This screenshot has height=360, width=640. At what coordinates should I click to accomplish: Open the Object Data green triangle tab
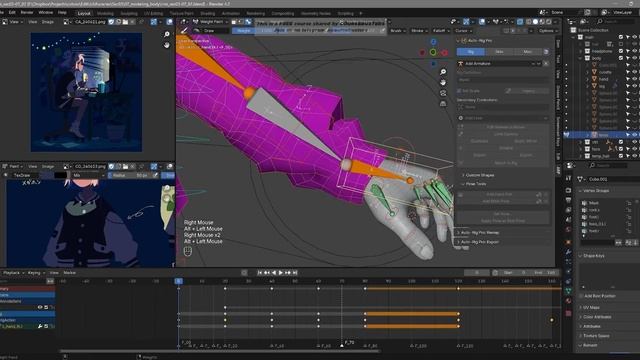point(568,291)
